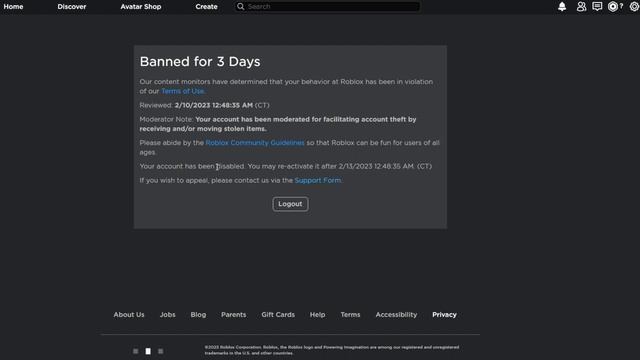Open the friends icon in top bar
The width and height of the screenshot is (640, 360).
581,7
